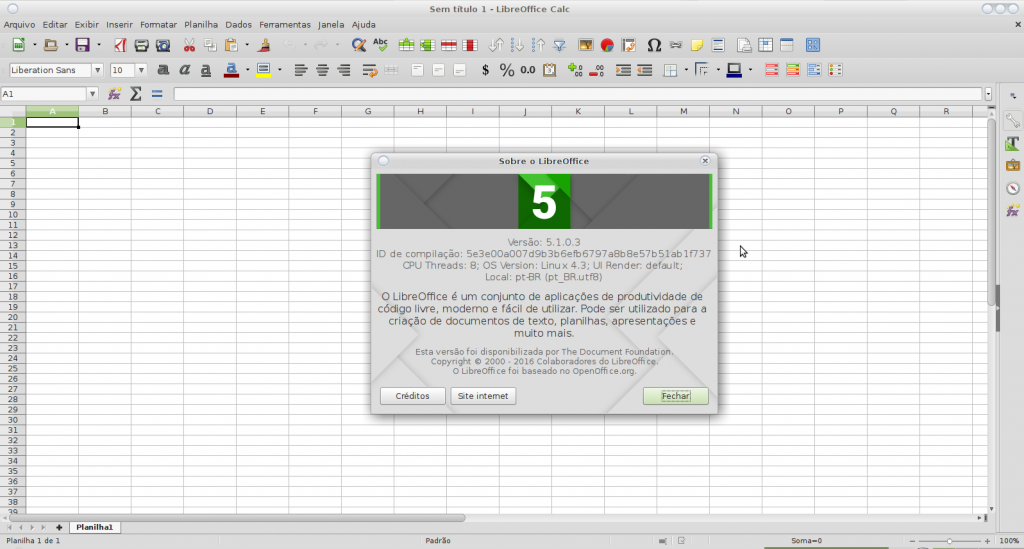Toggle italic formatting
The image size is (1024, 549).
(x=184, y=70)
